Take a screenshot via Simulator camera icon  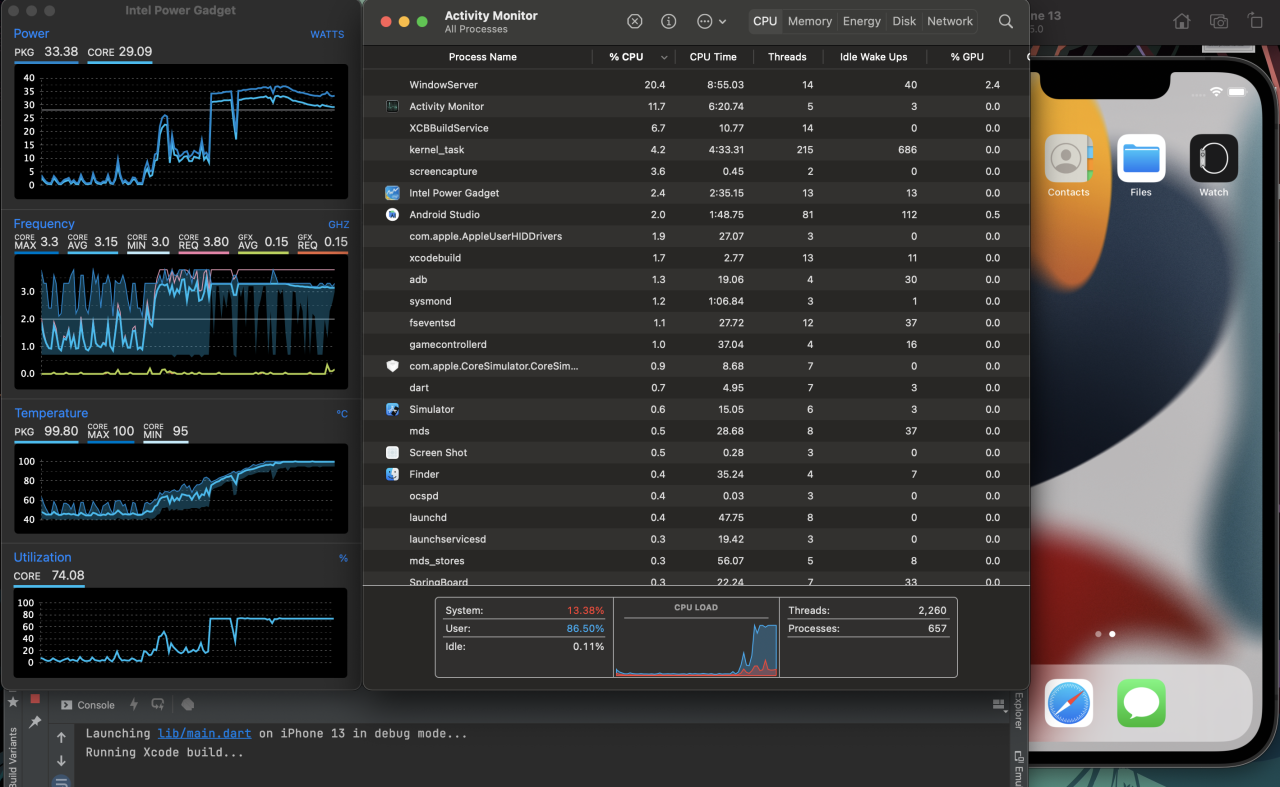(x=1219, y=21)
